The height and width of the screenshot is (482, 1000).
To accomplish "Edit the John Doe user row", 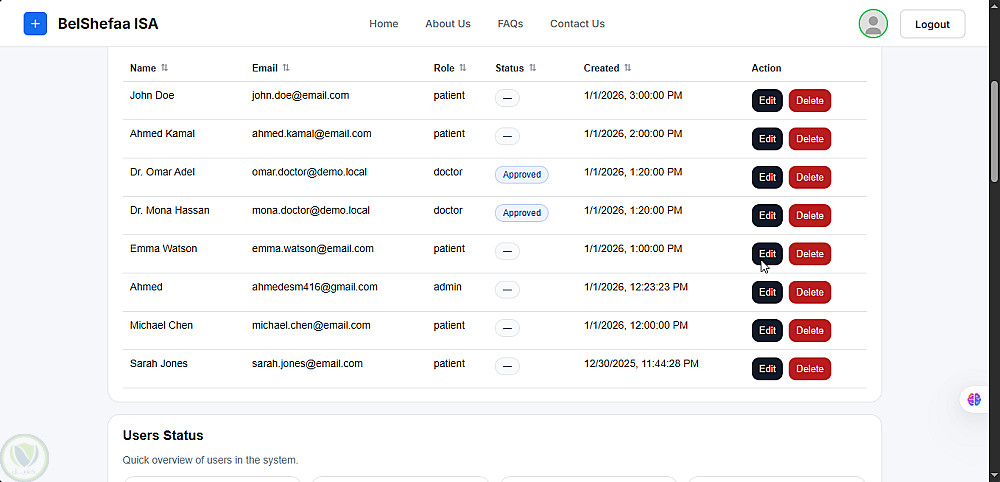I will [x=767, y=100].
